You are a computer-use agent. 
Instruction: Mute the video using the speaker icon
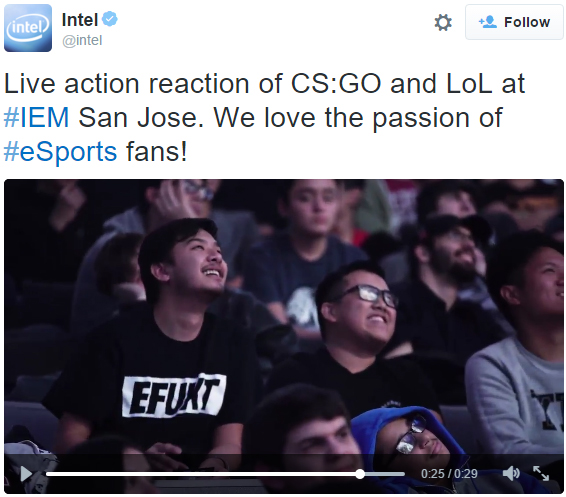[x=511, y=473]
